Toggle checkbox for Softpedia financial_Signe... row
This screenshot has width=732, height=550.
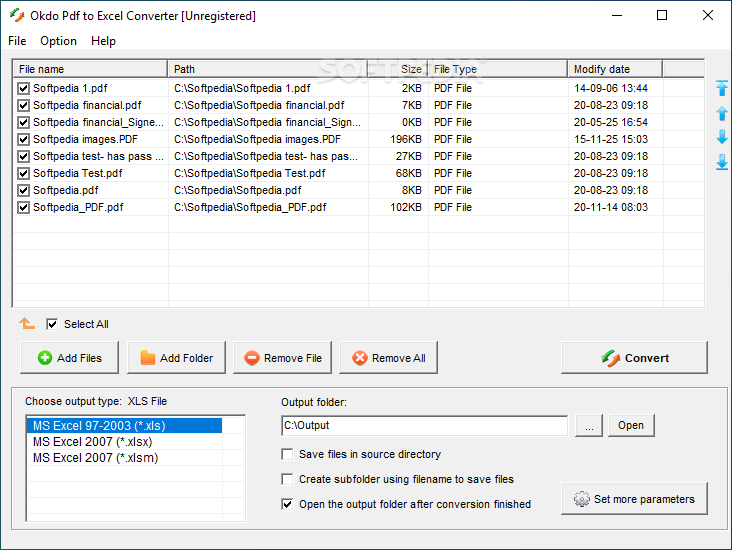pyautogui.click(x=23, y=122)
